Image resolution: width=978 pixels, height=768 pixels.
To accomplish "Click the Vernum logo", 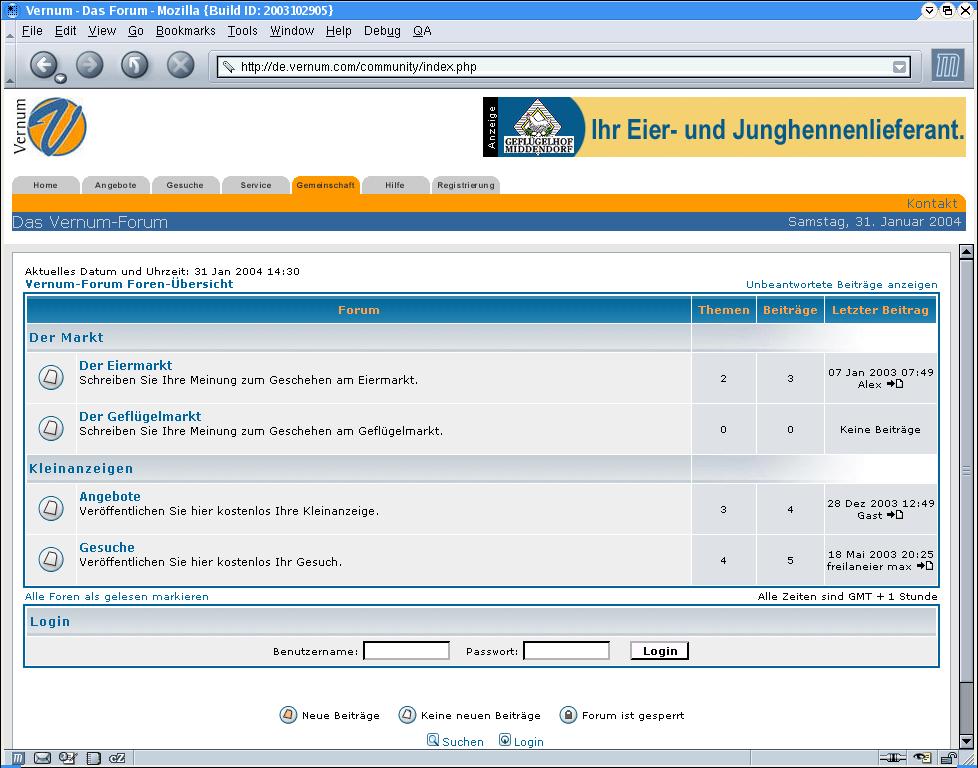I will (50, 127).
